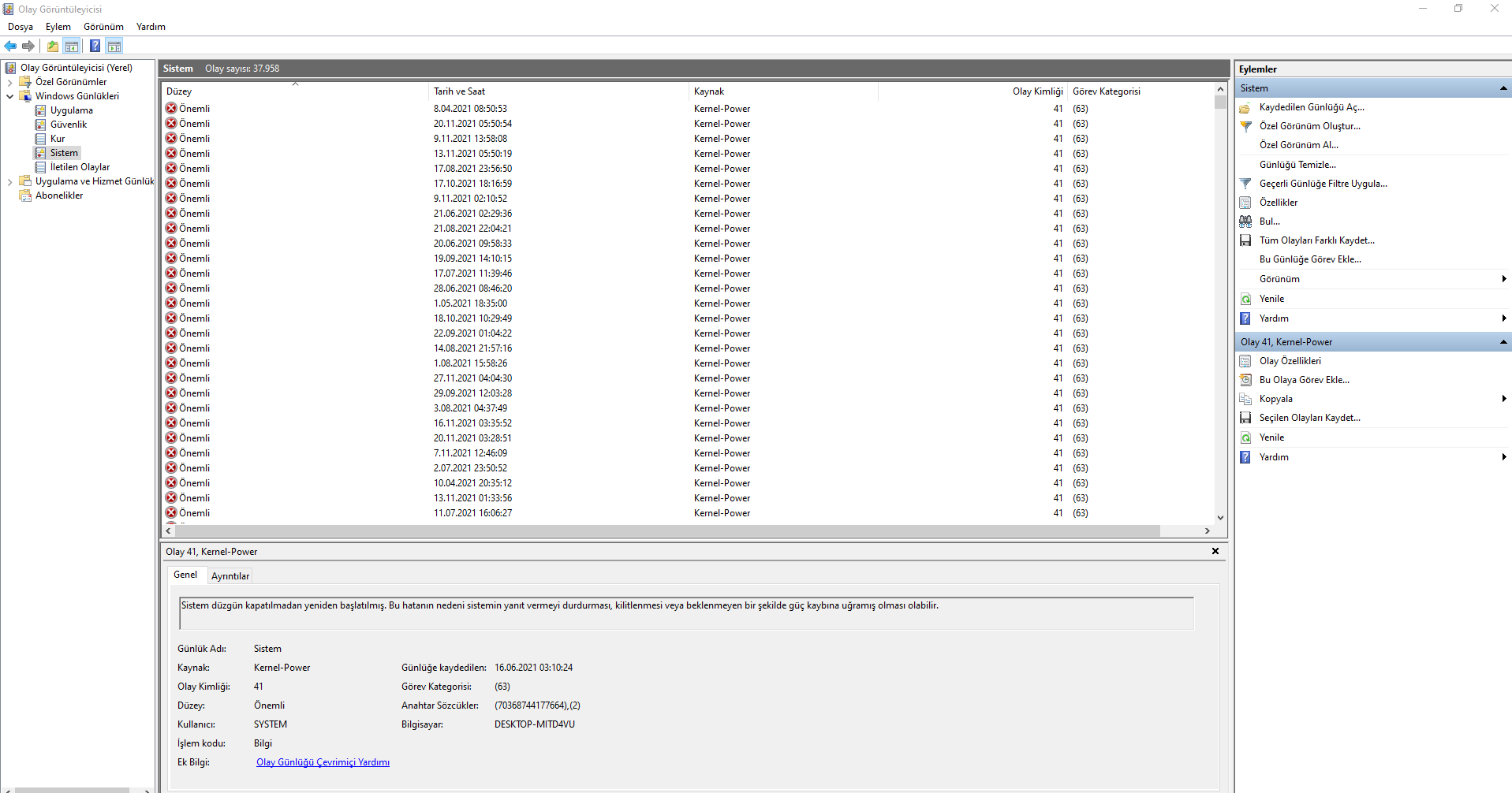Open Kaydedilen Günlüğü Aç action
Screen dimensions: 1512x793
pyautogui.click(x=1312, y=107)
